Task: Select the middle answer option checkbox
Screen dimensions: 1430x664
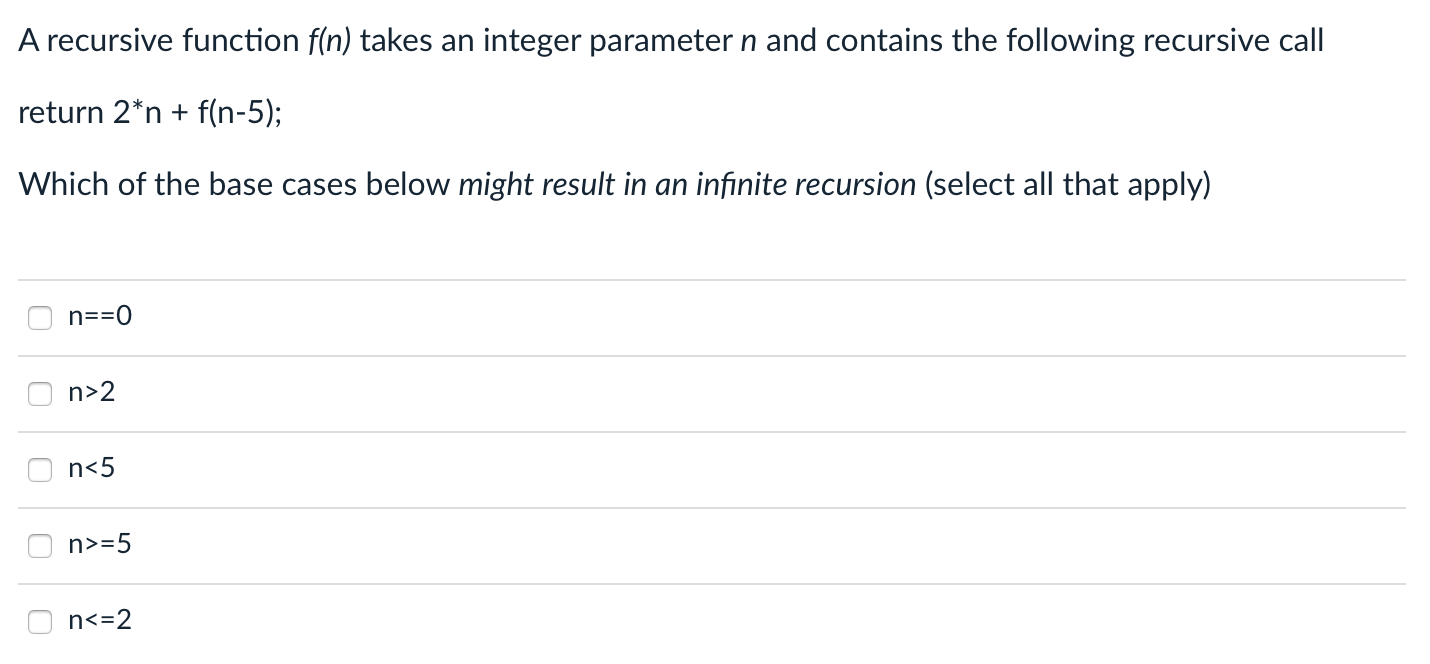Action: (40, 469)
